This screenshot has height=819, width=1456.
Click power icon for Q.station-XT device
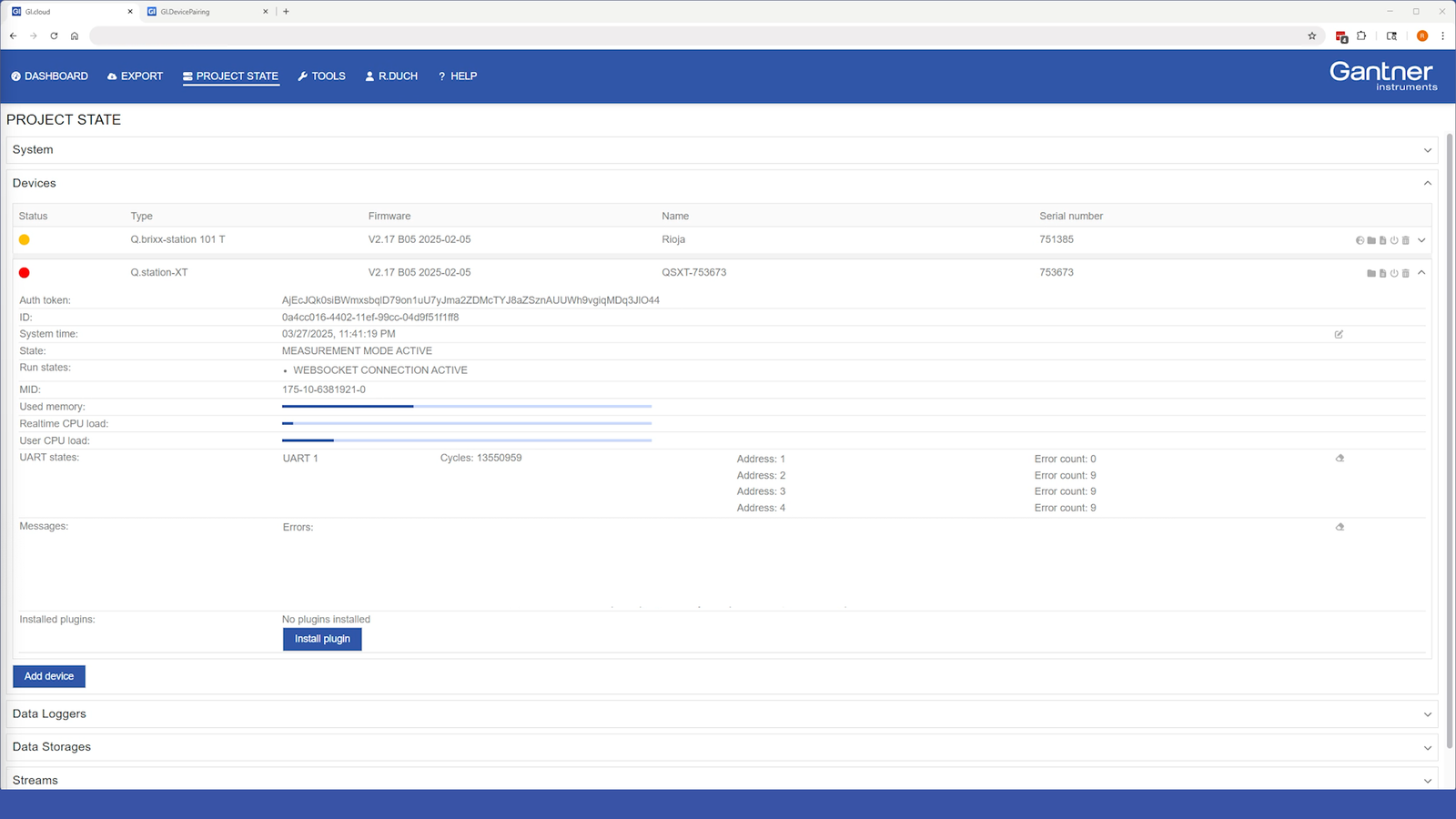click(x=1394, y=273)
